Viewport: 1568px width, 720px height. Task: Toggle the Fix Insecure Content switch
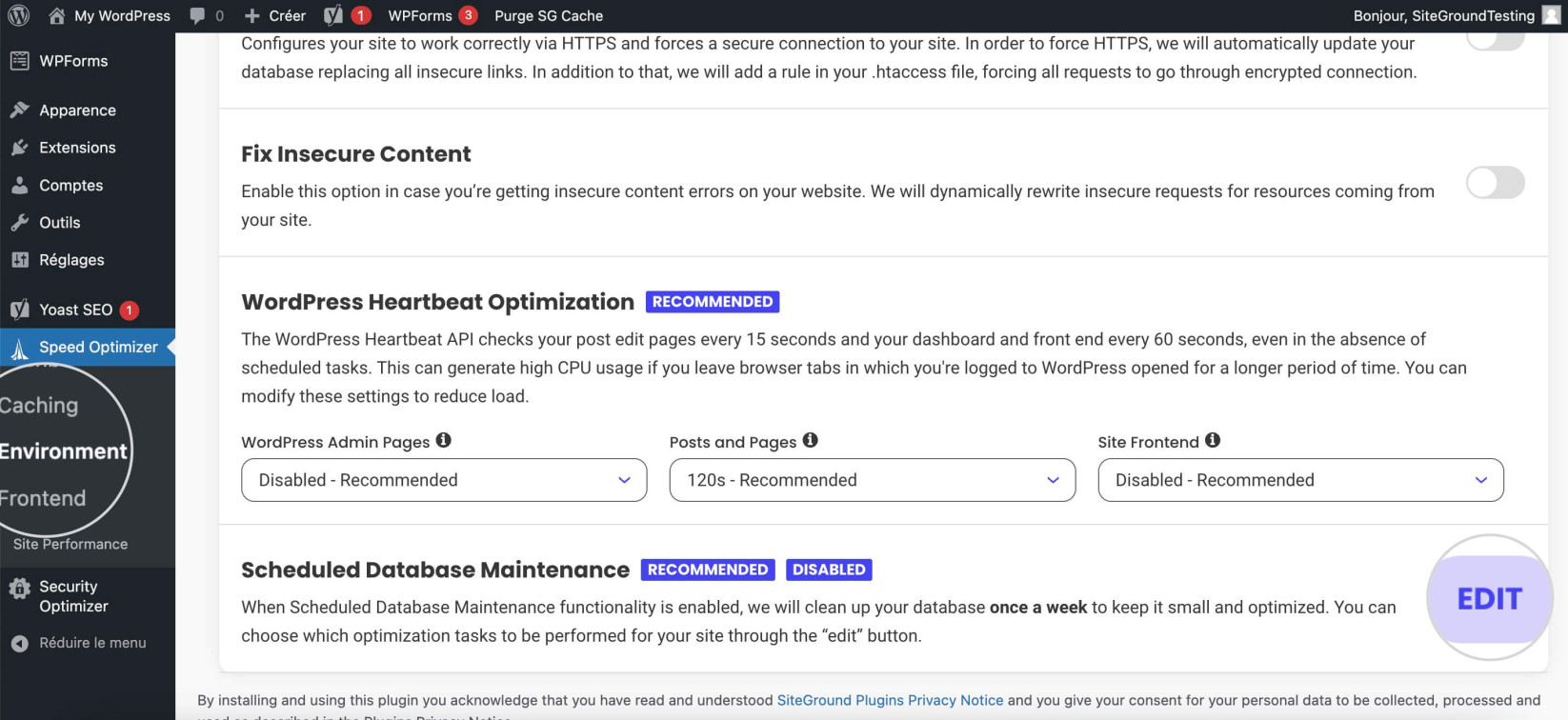(1496, 182)
